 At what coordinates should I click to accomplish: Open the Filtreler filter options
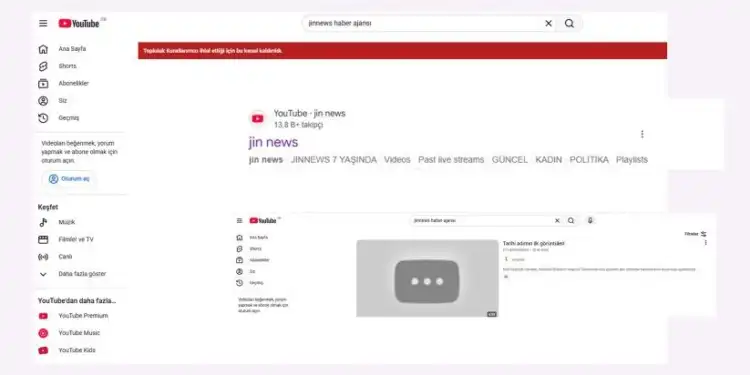click(x=695, y=234)
